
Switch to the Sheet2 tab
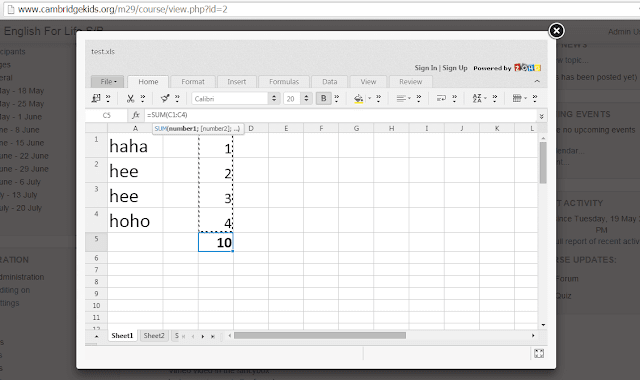(154, 336)
